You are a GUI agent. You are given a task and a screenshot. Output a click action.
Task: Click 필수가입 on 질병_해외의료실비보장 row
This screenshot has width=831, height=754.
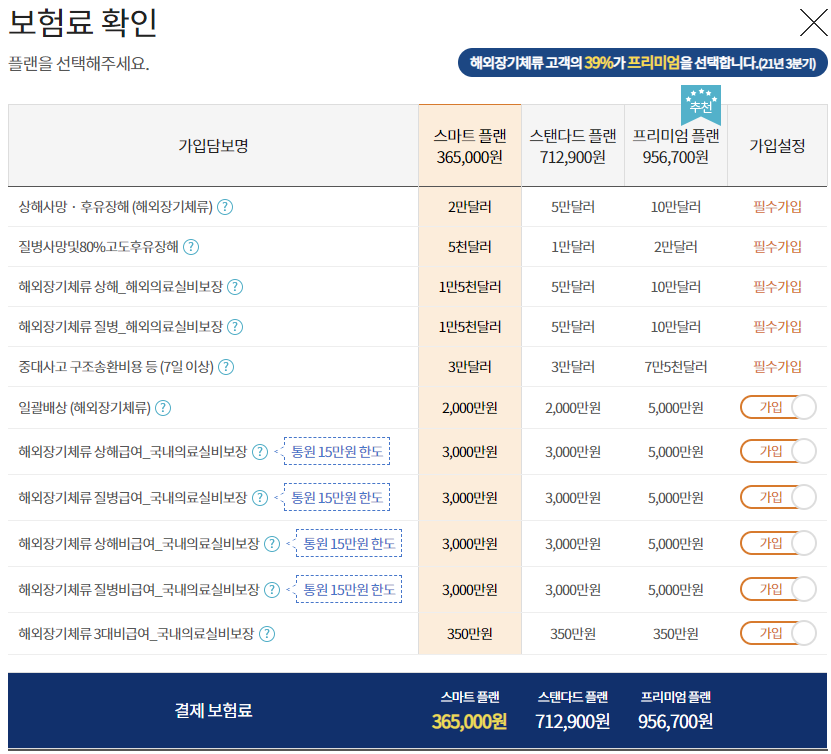tap(777, 327)
